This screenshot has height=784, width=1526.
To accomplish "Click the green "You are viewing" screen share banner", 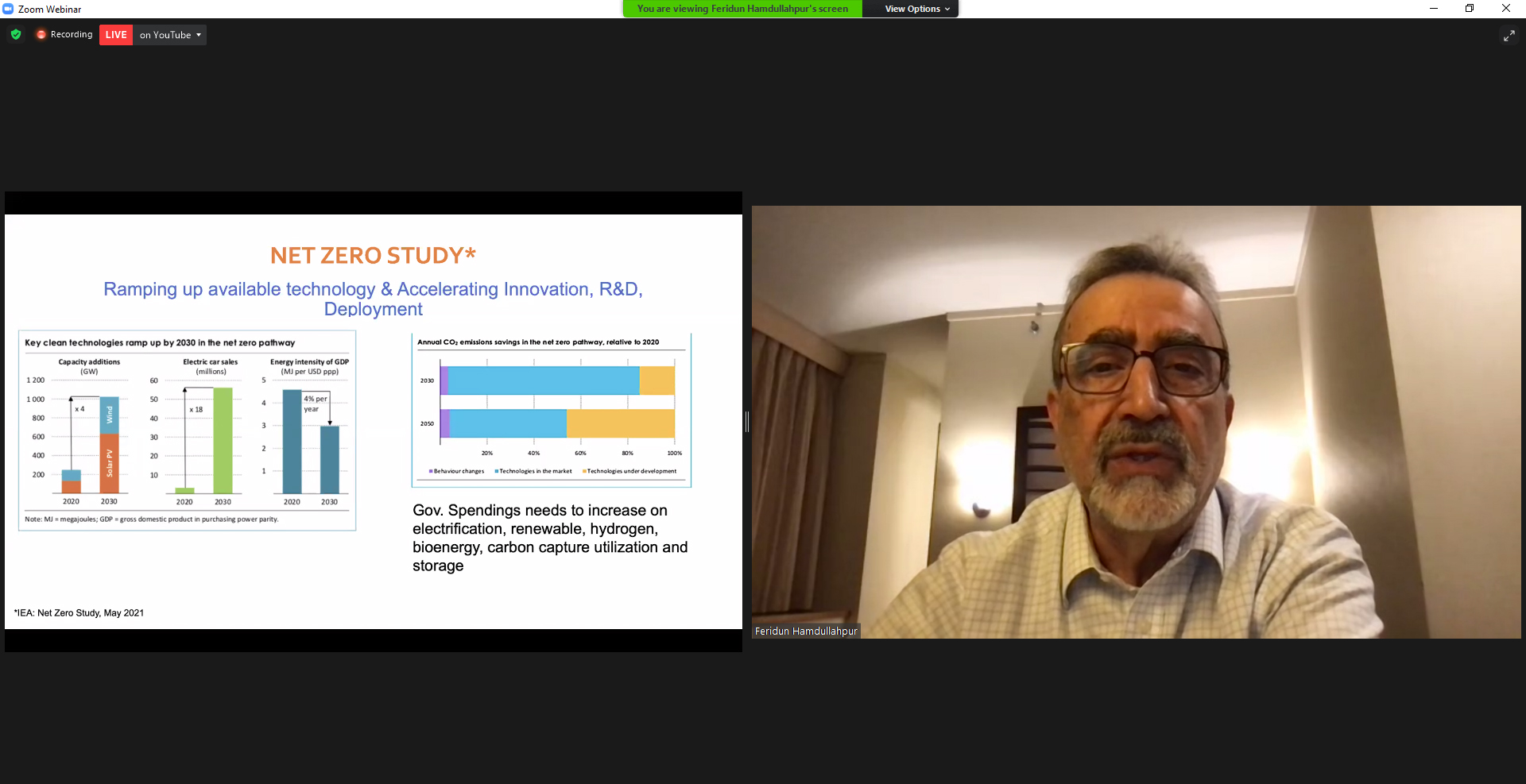I will pos(742,9).
